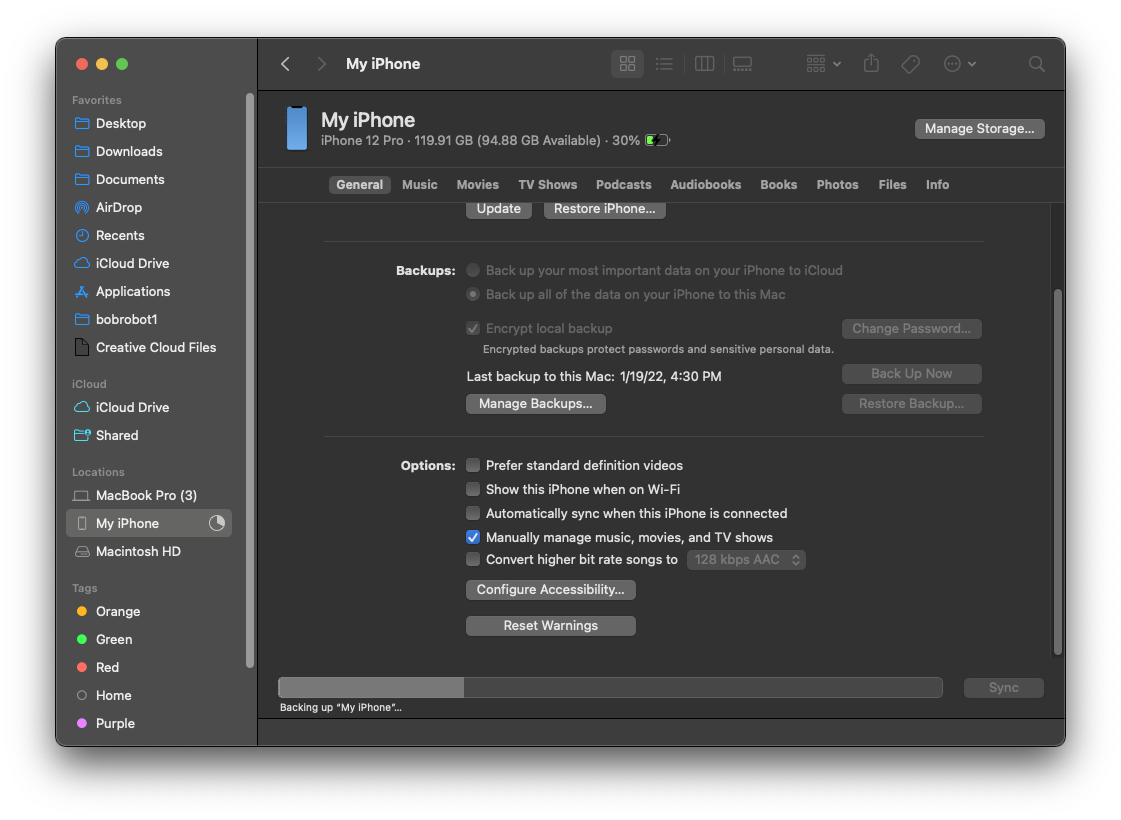Enable Prefer standard definition videos

tap(474, 466)
